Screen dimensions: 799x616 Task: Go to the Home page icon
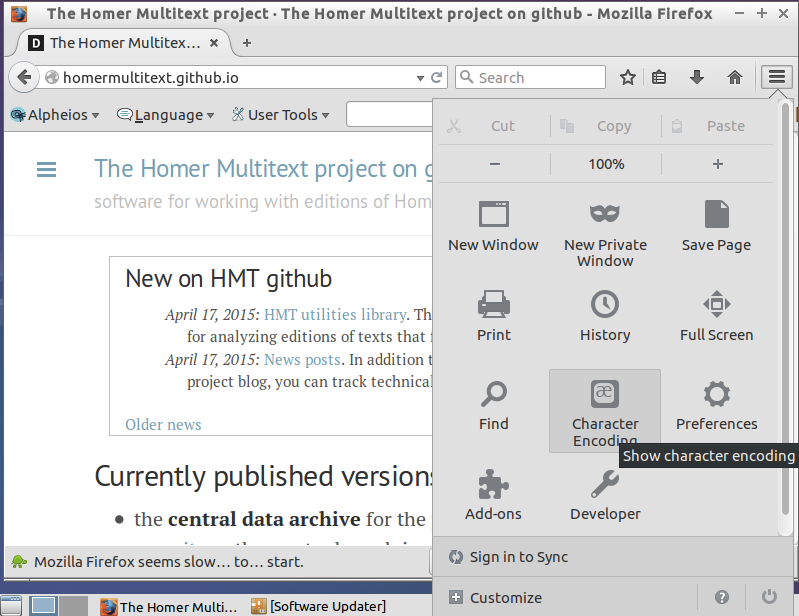[x=734, y=77]
